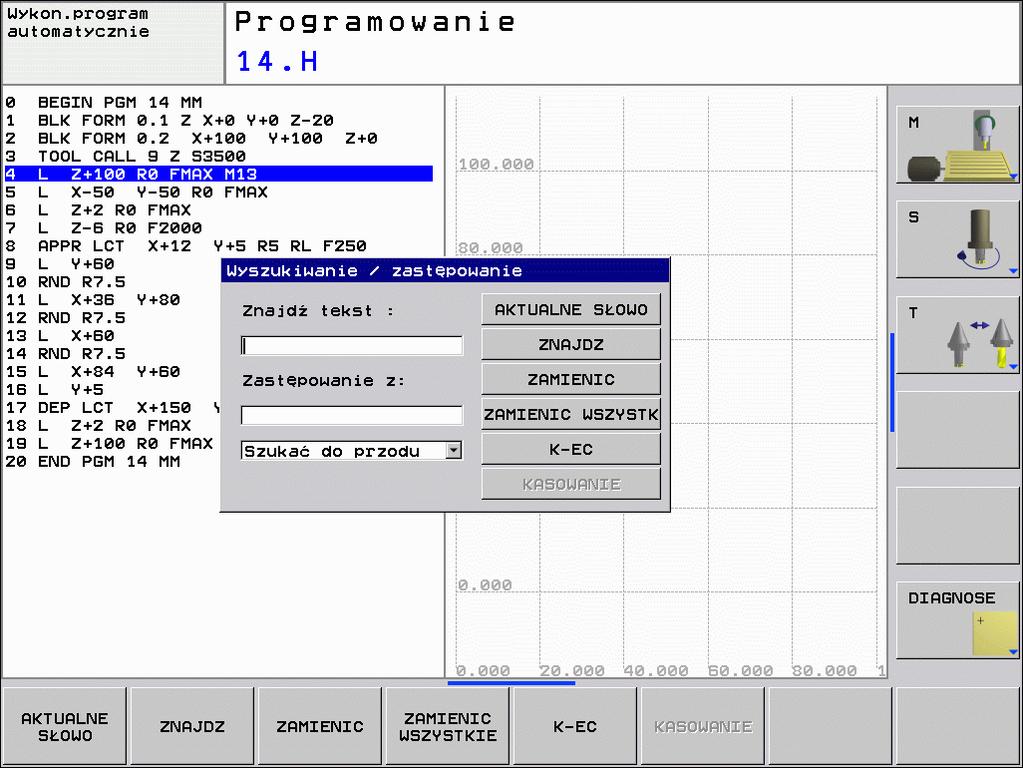Select line 17 DEP LCT X+150
1023x768 pixels.
[112, 408]
